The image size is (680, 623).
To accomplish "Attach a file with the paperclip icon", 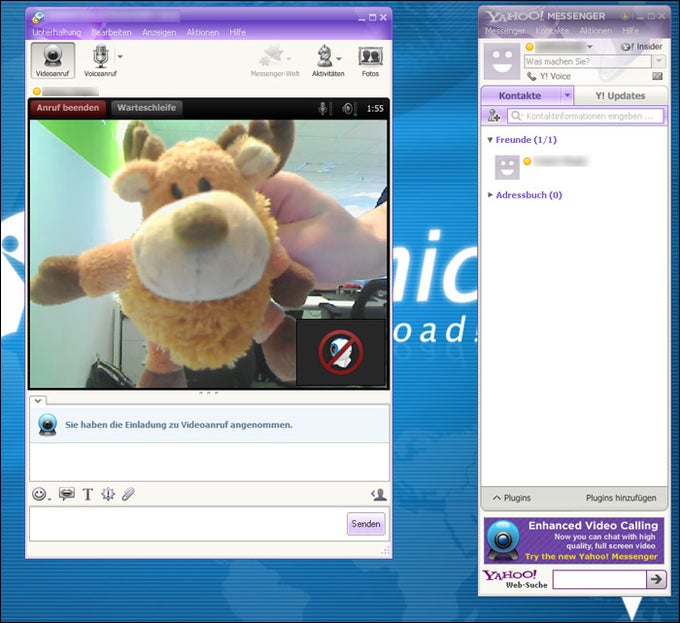I will pyautogui.click(x=128, y=494).
